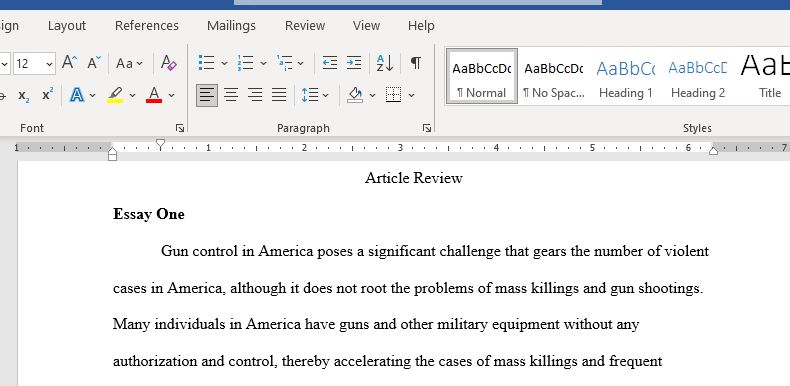Apply Borders icon
The image size is (790, 386).
[393, 95]
